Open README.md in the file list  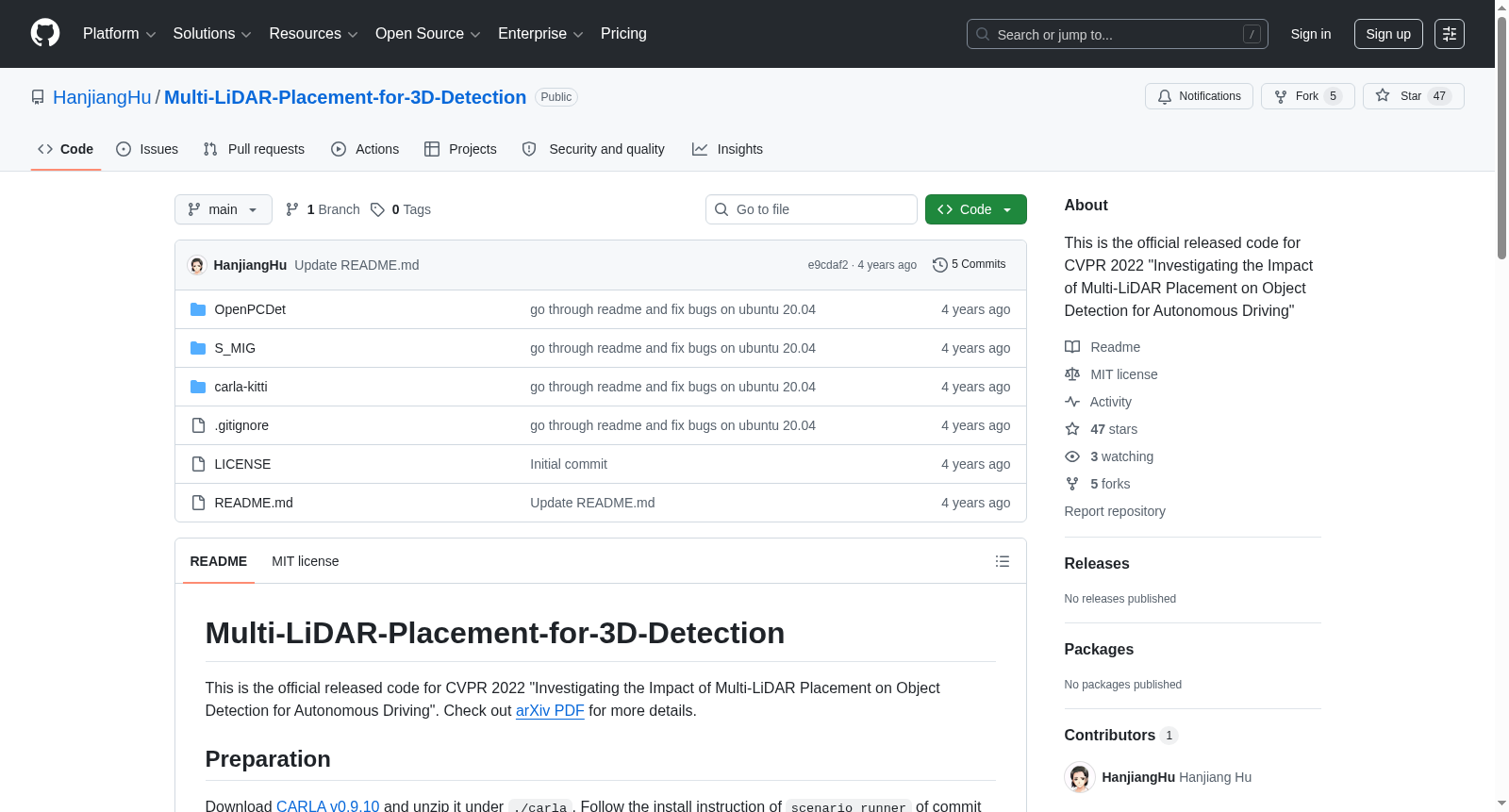pos(254,503)
